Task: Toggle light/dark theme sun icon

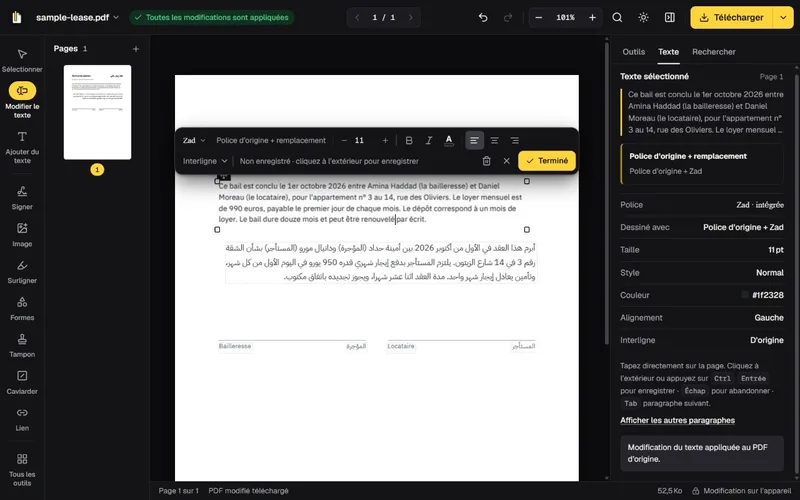Action: 643,17
